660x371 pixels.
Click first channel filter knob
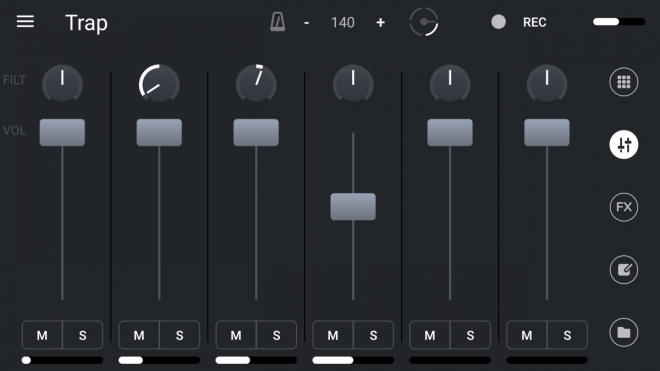(x=62, y=83)
